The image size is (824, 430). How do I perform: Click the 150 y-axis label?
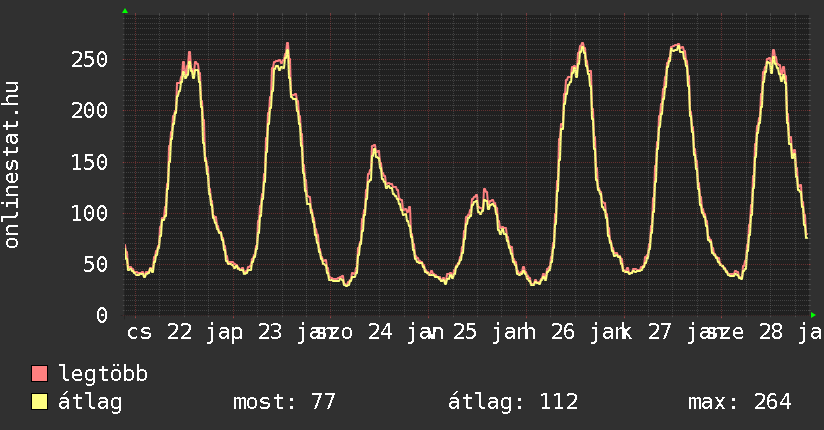click(89, 162)
